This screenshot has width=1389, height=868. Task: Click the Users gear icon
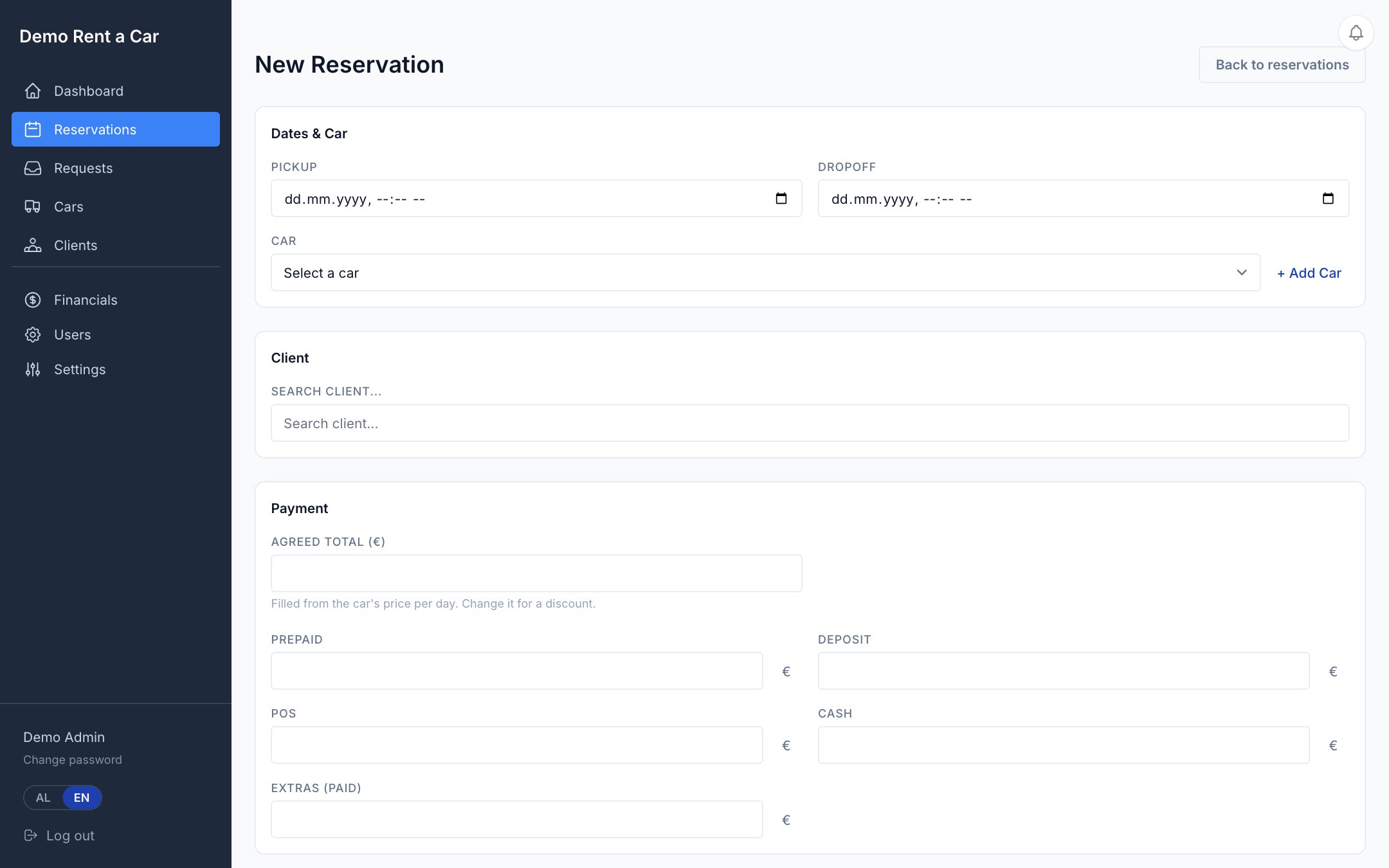pos(33,334)
